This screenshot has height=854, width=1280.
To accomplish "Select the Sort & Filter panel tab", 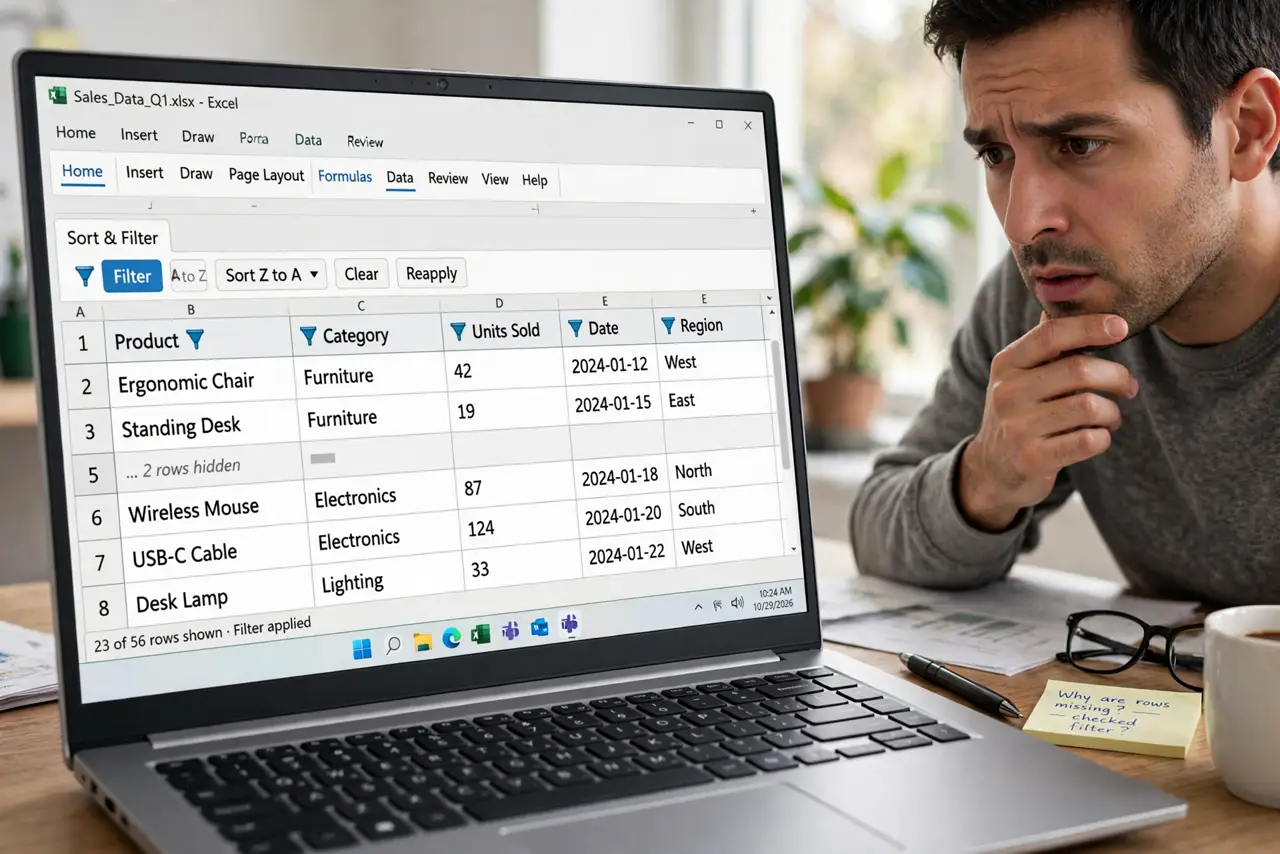I will (x=112, y=237).
